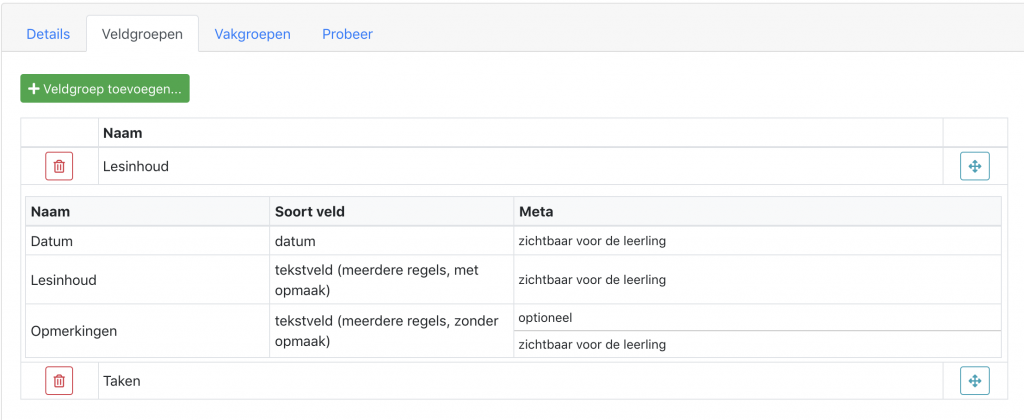Delete the Taken field group

coord(59,381)
